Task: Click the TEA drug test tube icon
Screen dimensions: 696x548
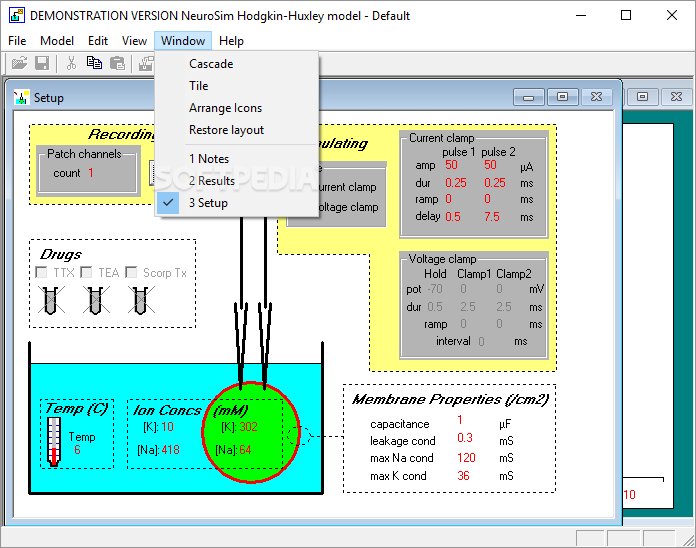Action: click(x=96, y=300)
